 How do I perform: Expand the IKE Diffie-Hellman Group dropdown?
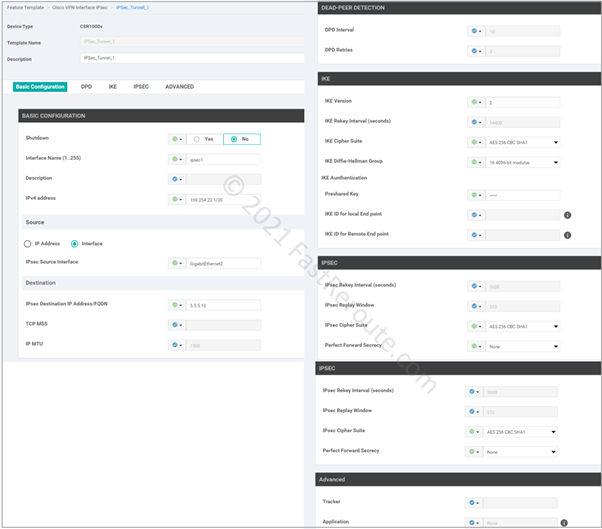point(523,162)
